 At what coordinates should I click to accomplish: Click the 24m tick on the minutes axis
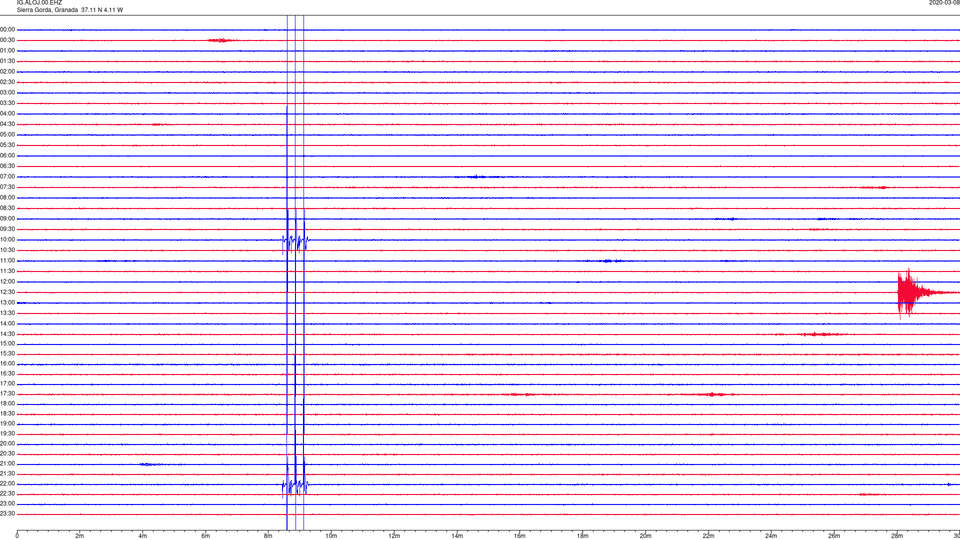click(771, 536)
